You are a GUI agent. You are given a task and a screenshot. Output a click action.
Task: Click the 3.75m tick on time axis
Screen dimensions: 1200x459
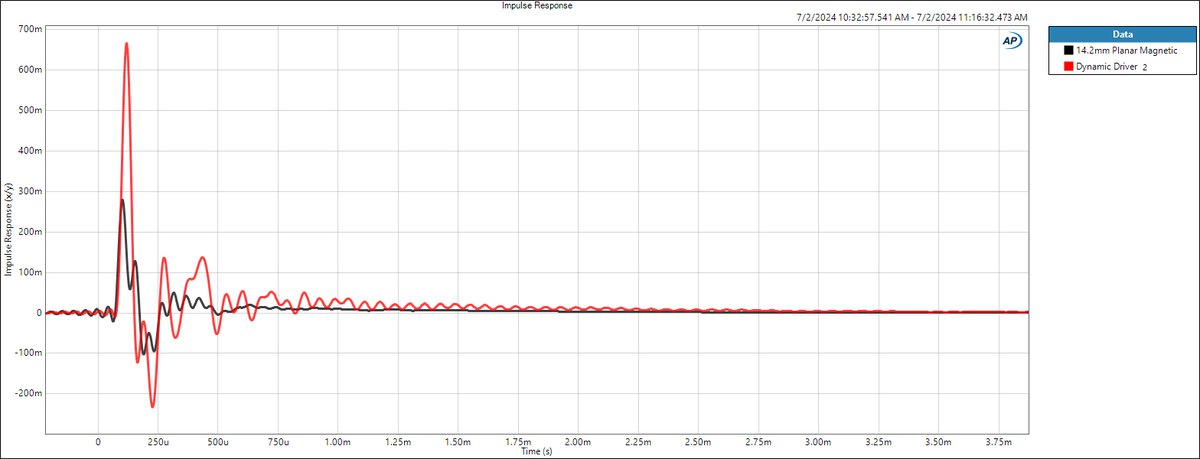click(998, 441)
